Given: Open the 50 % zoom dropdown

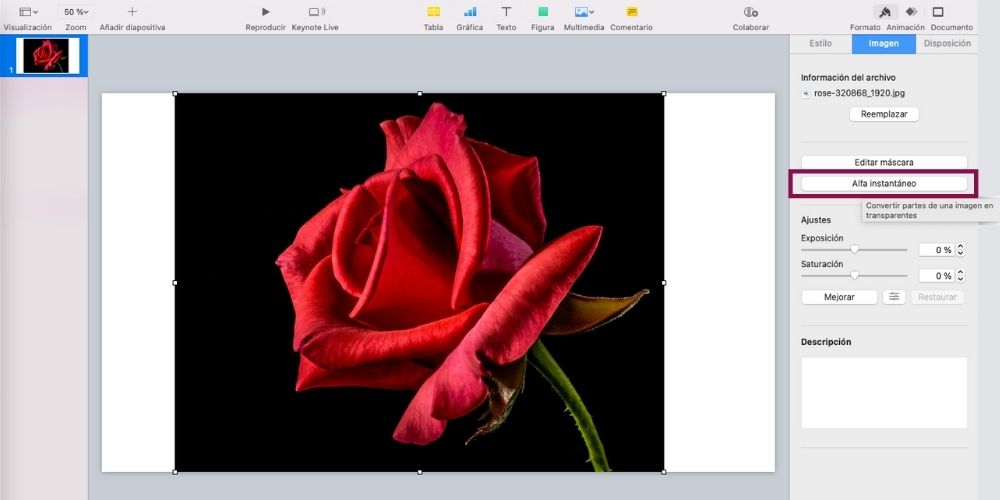Looking at the screenshot, I should (76, 12).
